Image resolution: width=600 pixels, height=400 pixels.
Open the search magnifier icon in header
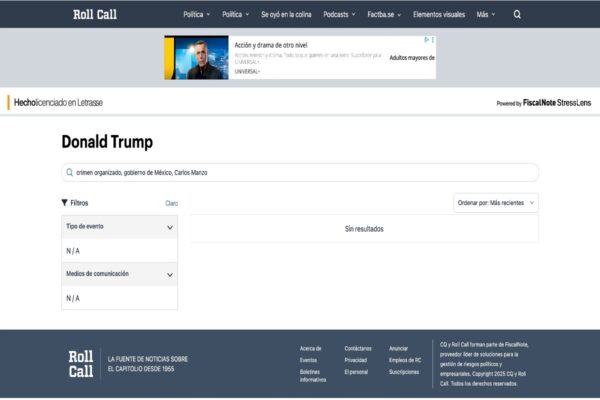[517, 15]
